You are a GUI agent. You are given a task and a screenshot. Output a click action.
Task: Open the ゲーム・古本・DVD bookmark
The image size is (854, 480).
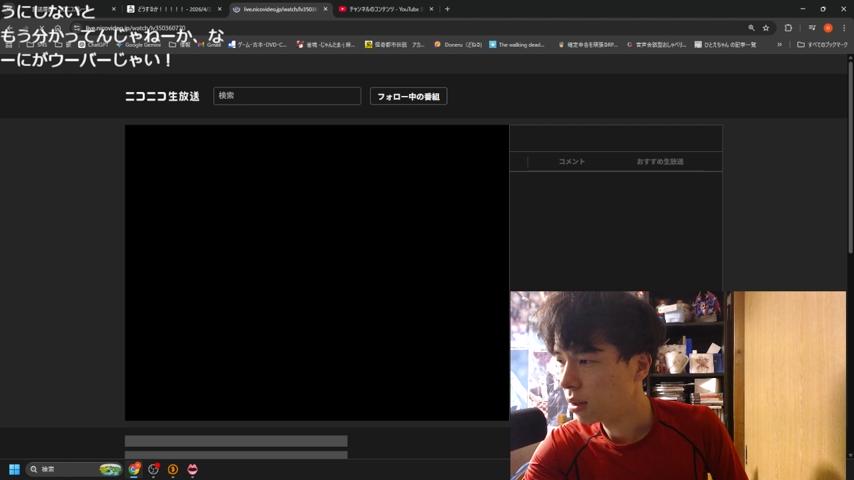[x=257, y=45]
